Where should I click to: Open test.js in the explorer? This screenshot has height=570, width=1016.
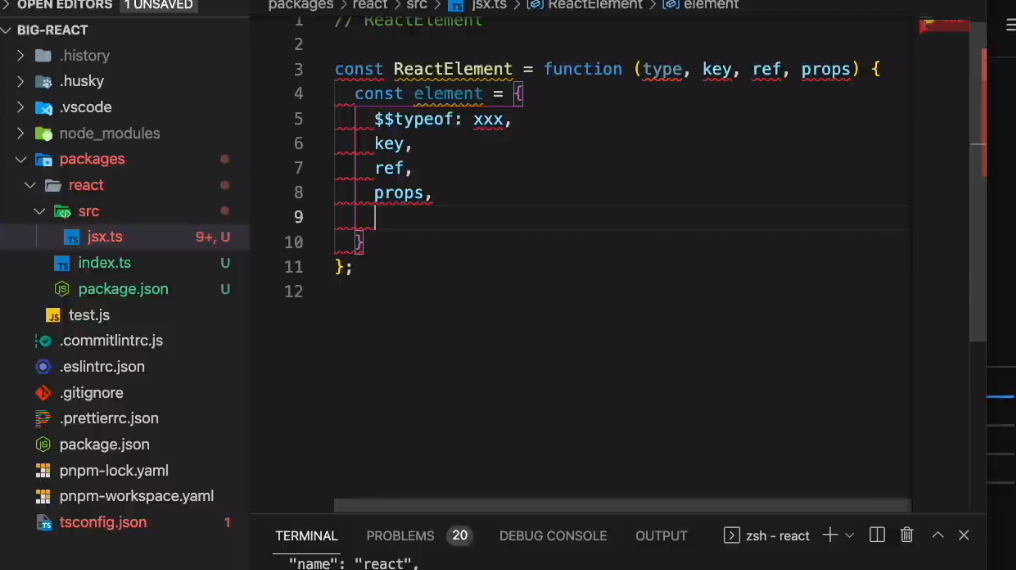[x=89, y=315]
